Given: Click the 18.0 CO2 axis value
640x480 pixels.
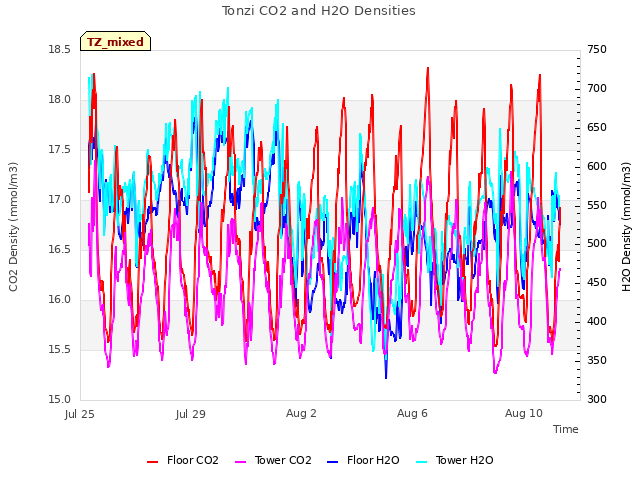Looking at the screenshot, I should pos(60,100).
